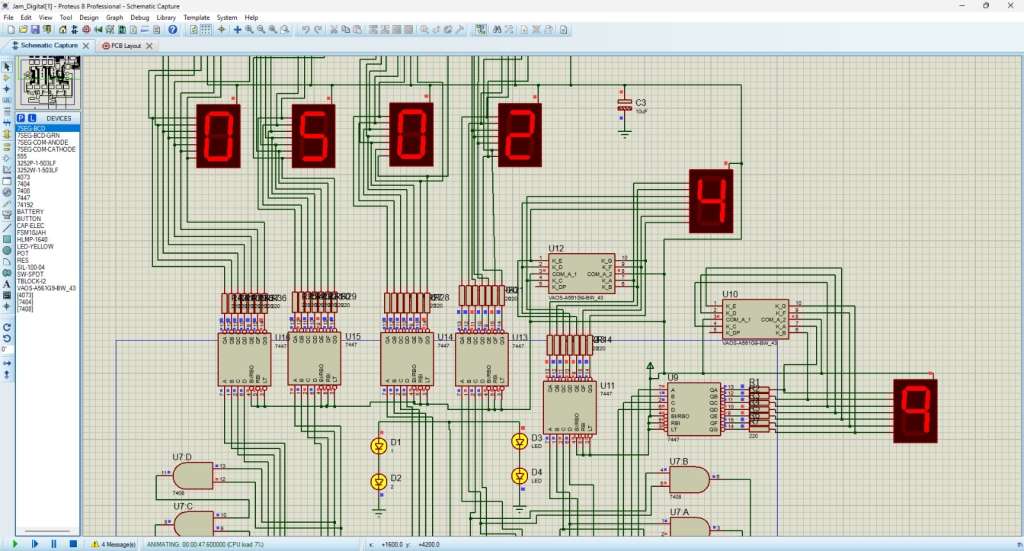1024x551 pixels.
Task: Click LED D1 on the schematic
Action: [x=379, y=446]
